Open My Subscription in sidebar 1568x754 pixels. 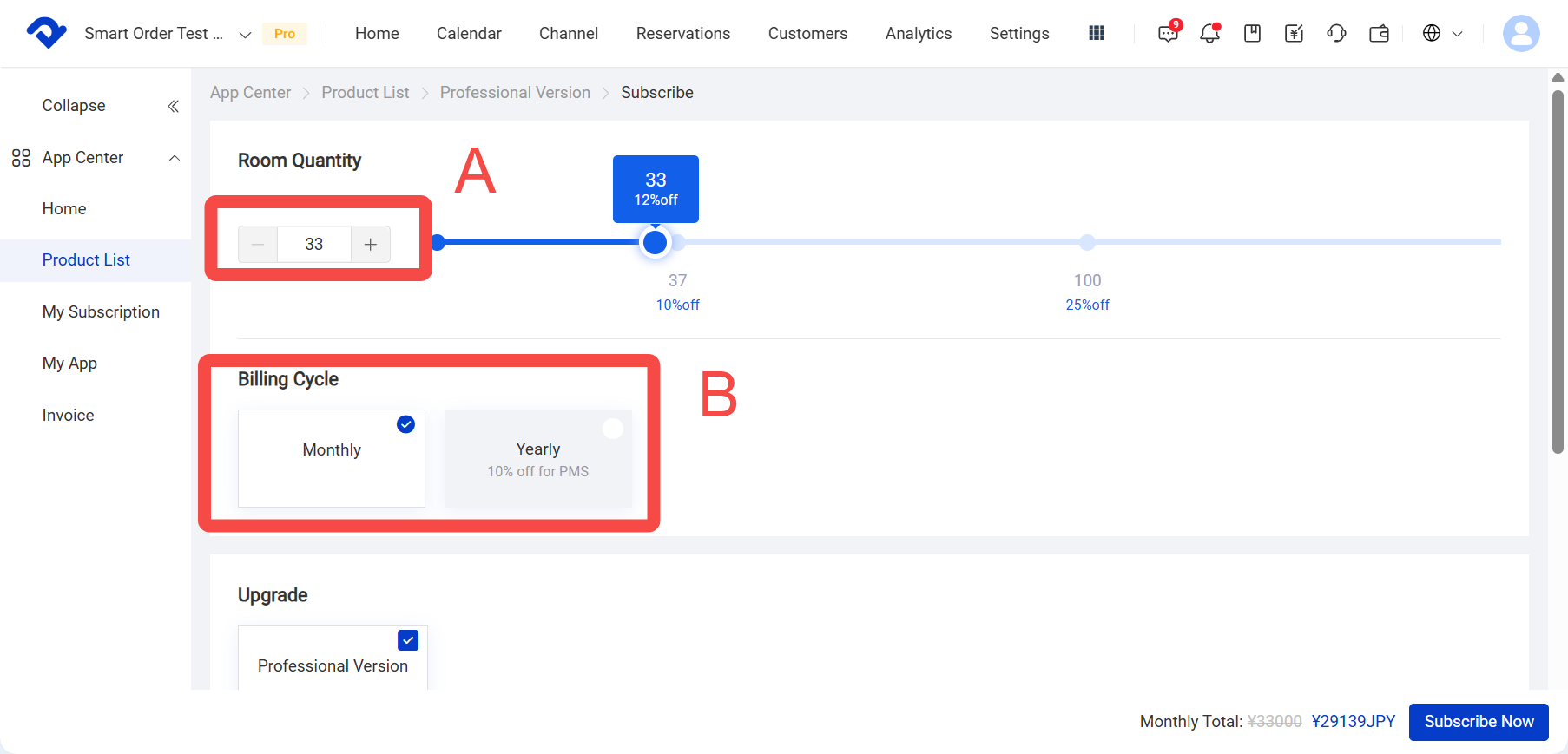click(x=101, y=311)
